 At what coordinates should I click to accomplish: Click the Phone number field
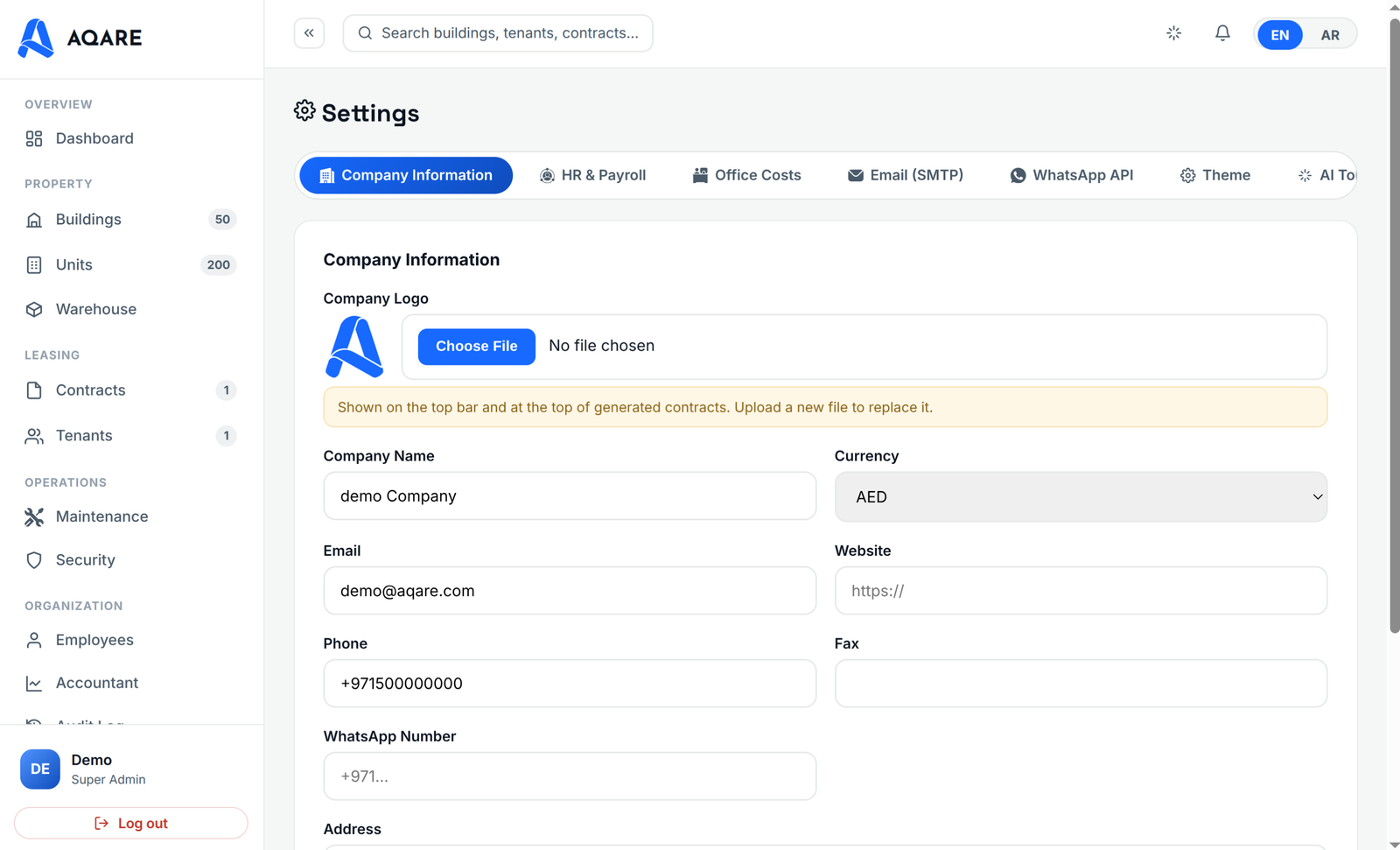click(570, 684)
